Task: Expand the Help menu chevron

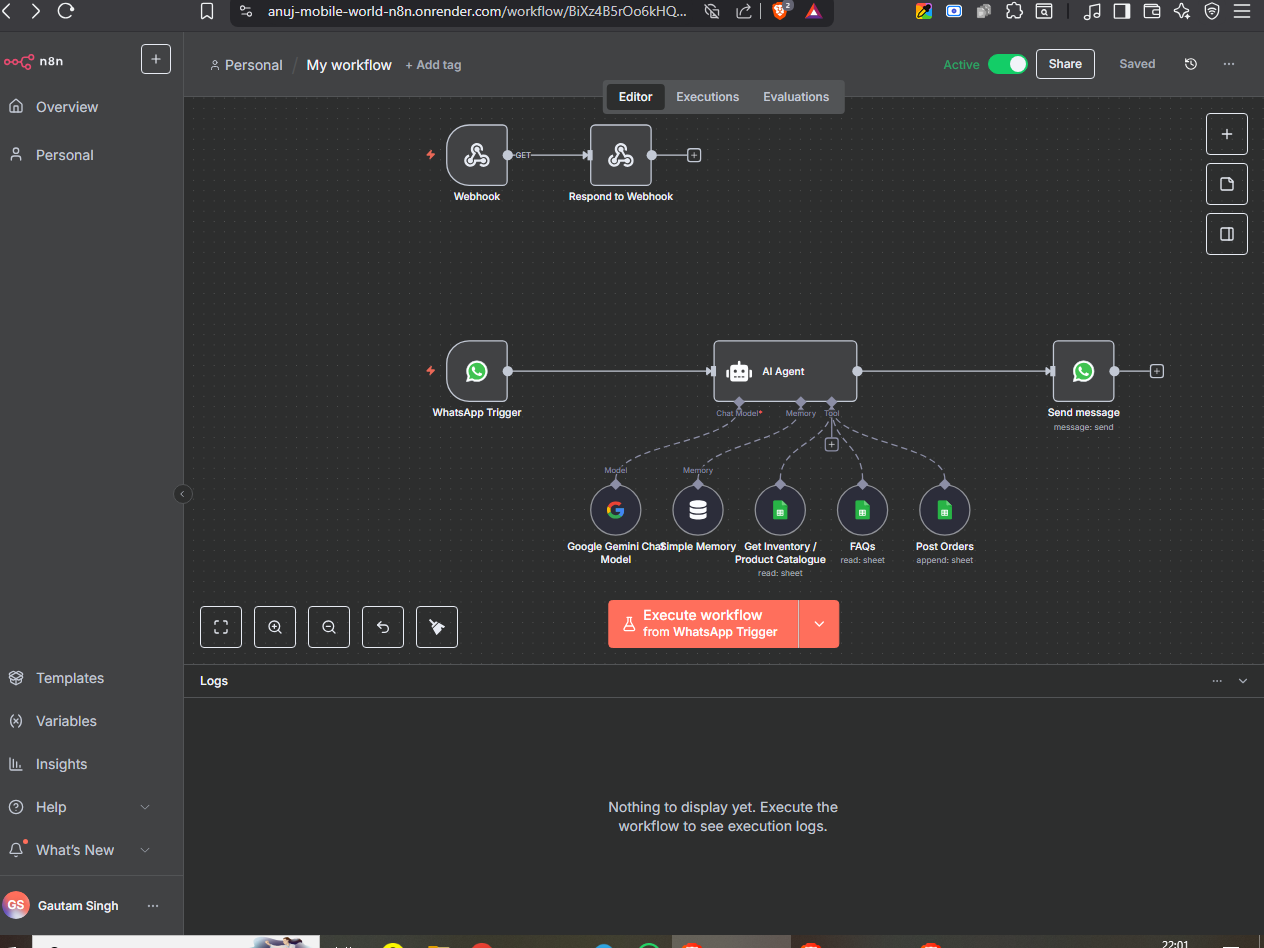Action: [145, 807]
